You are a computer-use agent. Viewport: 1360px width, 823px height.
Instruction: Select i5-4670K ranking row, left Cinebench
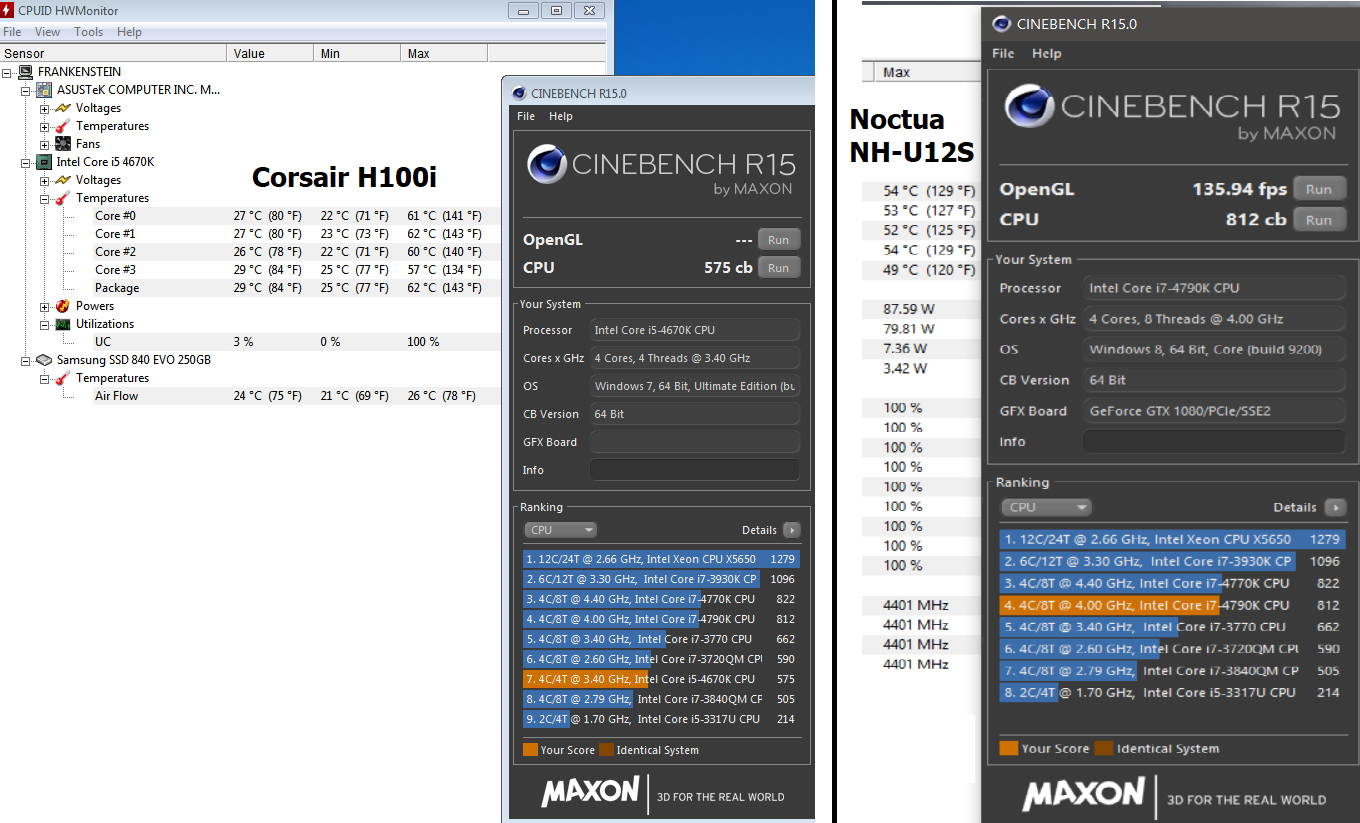point(661,679)
